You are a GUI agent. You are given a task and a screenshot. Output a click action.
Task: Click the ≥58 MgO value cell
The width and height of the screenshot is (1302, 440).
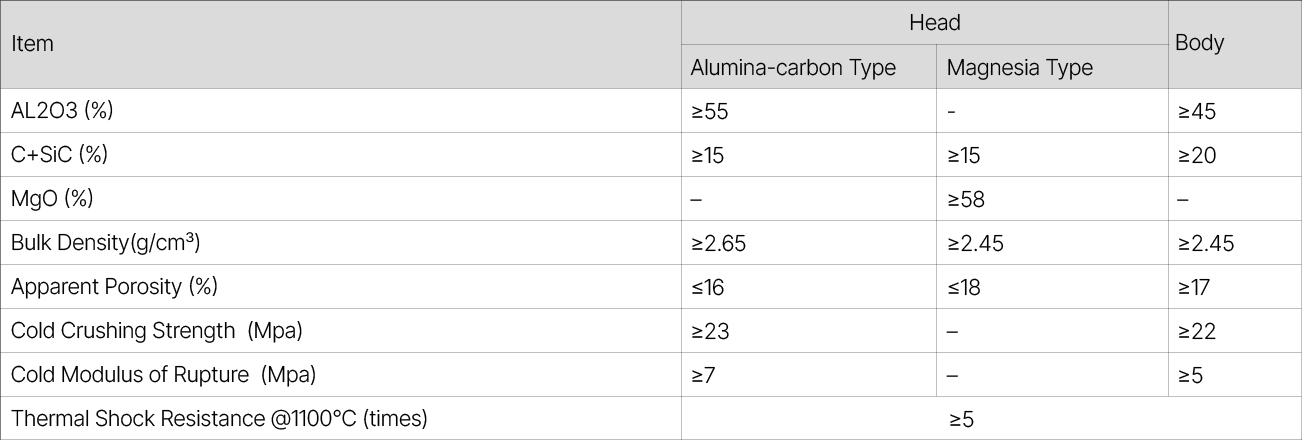pyautogui.click(x=965, y=199)
